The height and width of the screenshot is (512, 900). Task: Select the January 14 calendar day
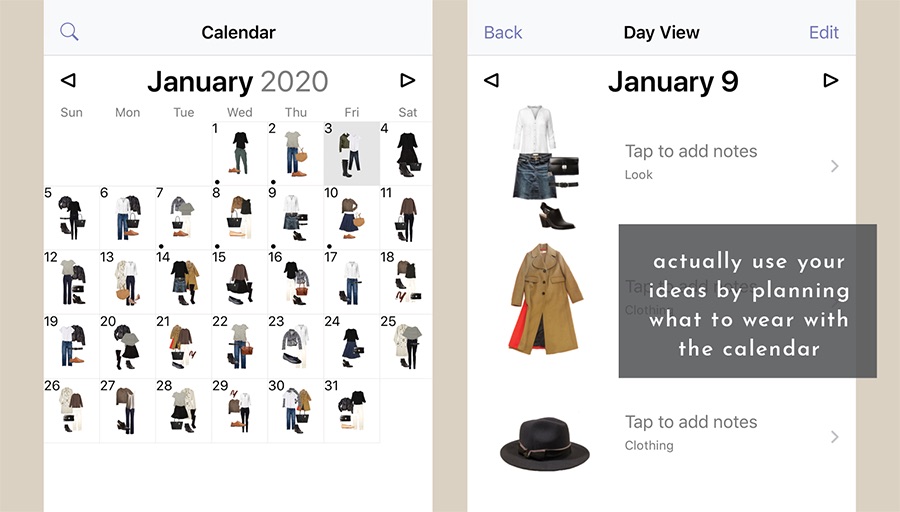coord(183,282)
